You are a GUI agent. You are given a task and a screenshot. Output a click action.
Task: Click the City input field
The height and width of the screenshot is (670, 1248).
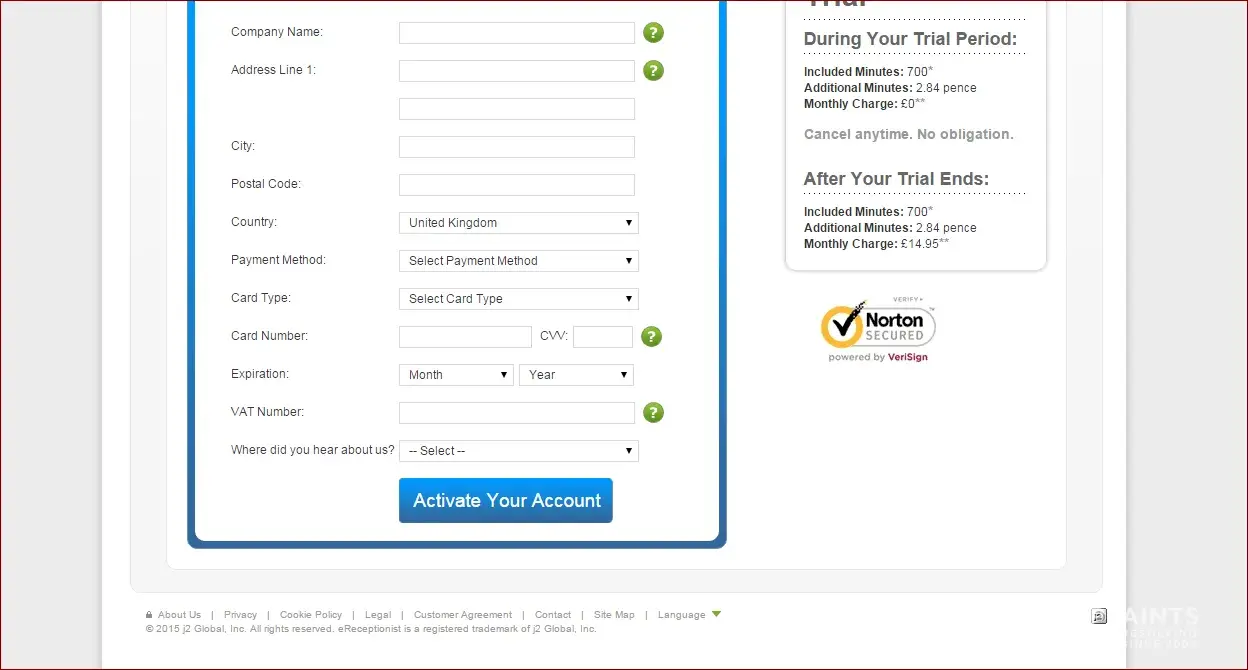pos(517,147)
